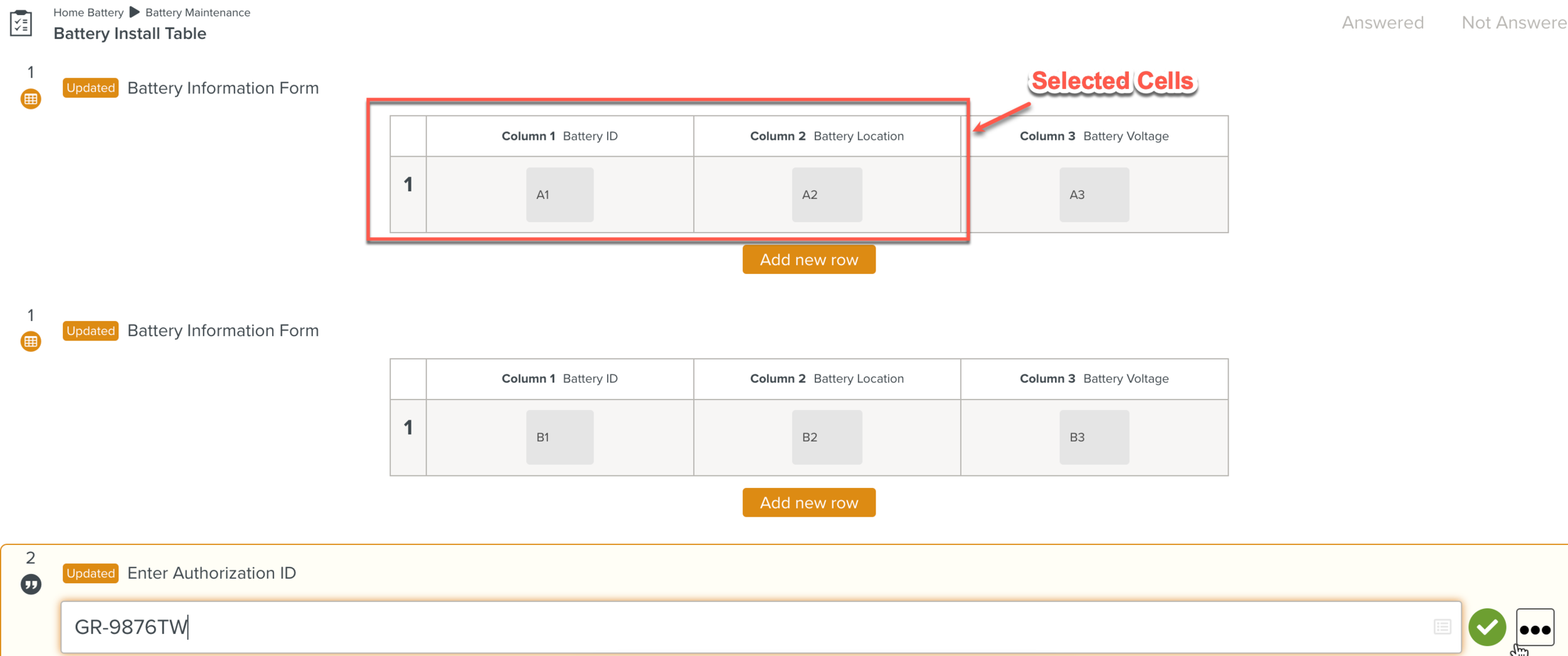Open the three-dots more options menu

click(1535, 628)
